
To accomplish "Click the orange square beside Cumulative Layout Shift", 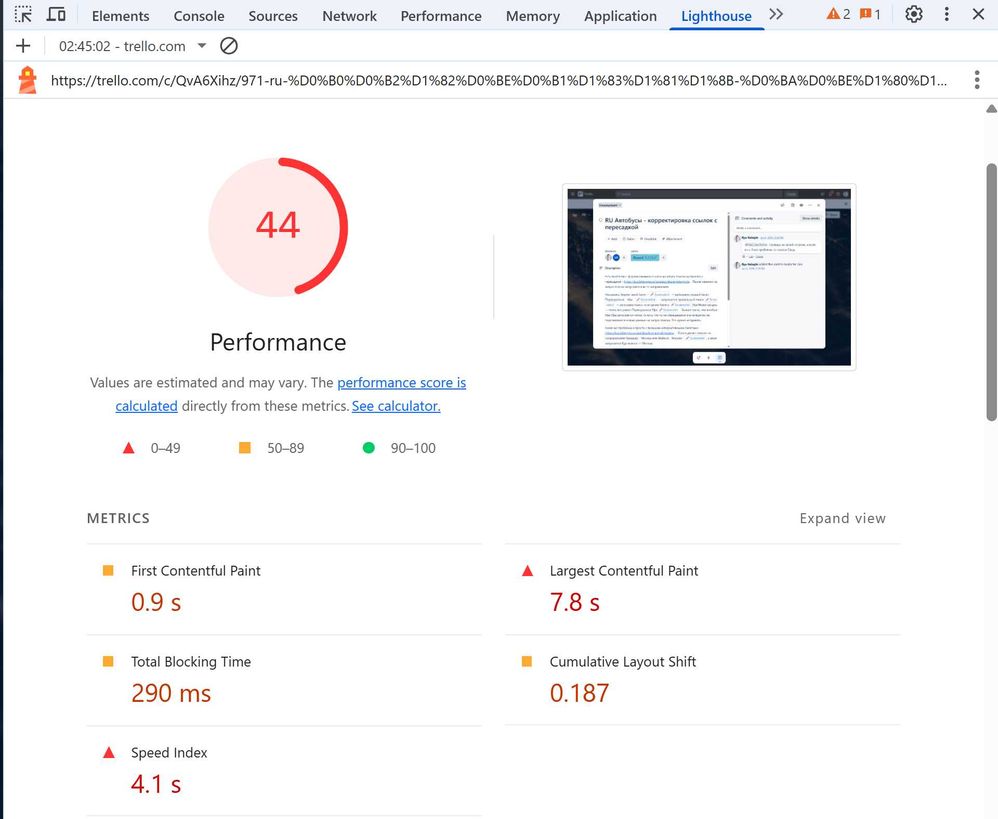I will 527,661.
